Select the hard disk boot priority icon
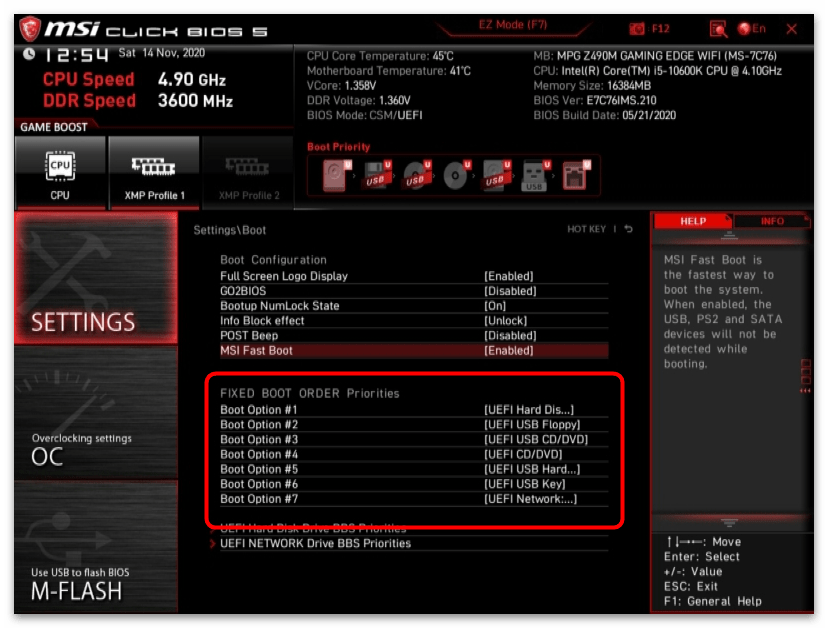Viewport: 828px width, 628px height. (335, 176)
